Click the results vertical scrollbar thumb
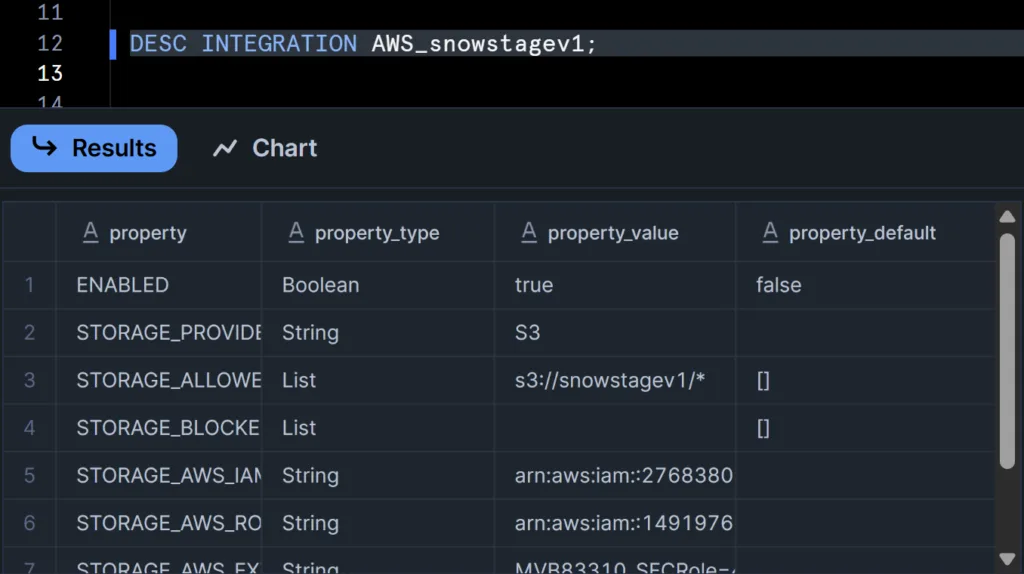The image size is (1024, 574). (1007, 351)
